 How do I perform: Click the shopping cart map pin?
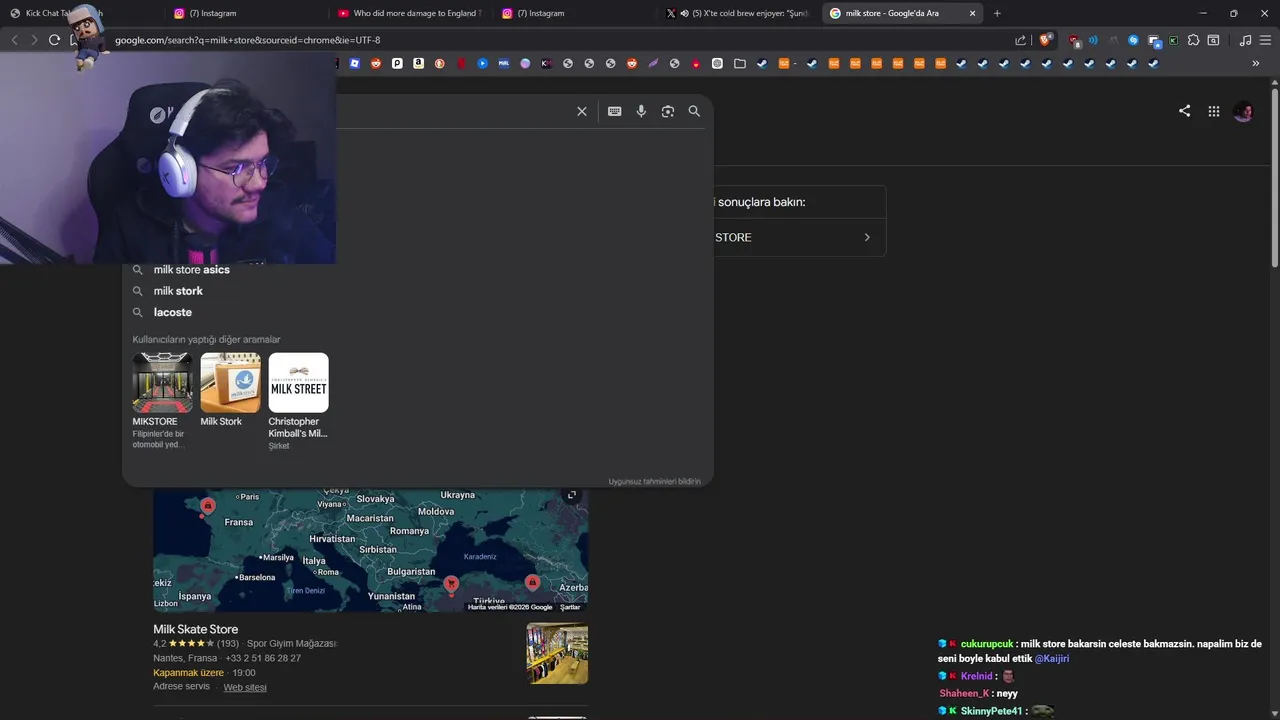click(451, 583)
